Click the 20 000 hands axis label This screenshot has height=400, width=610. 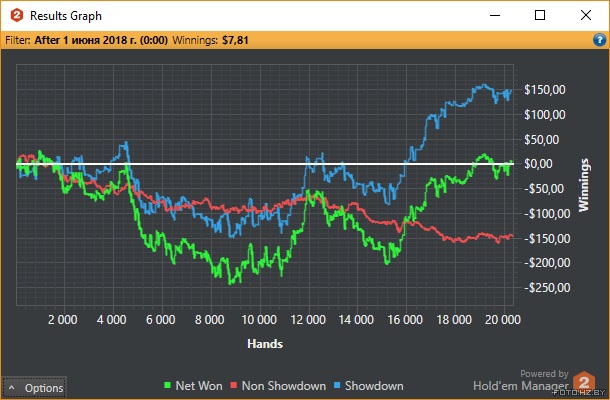(502, 320)
